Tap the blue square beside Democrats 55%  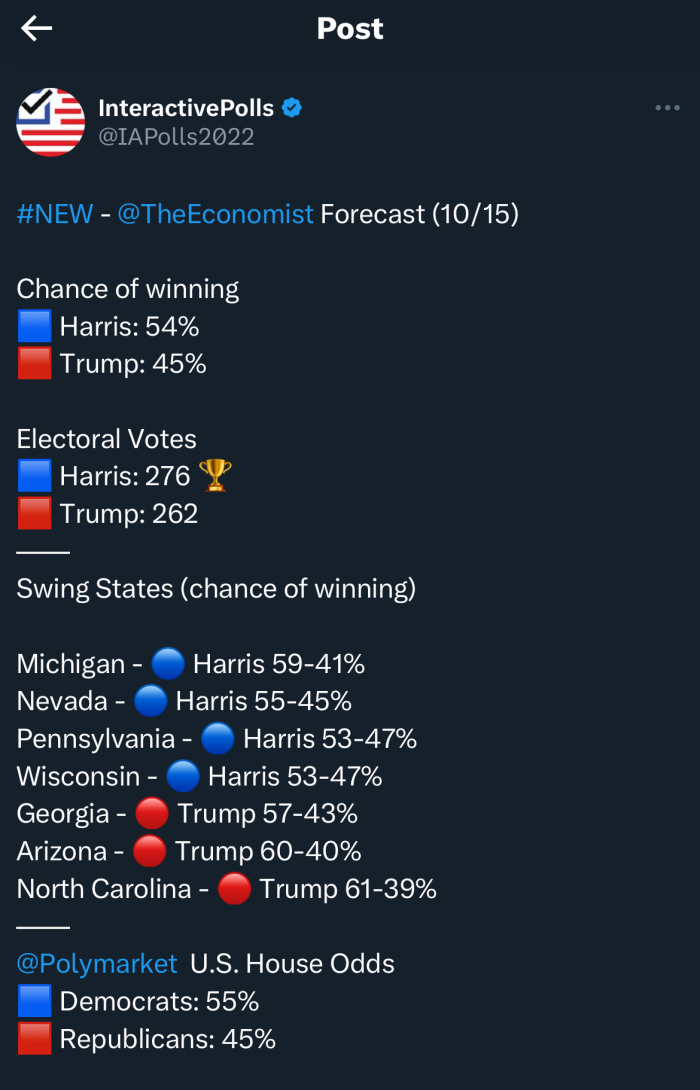[x=34, y=1001]
